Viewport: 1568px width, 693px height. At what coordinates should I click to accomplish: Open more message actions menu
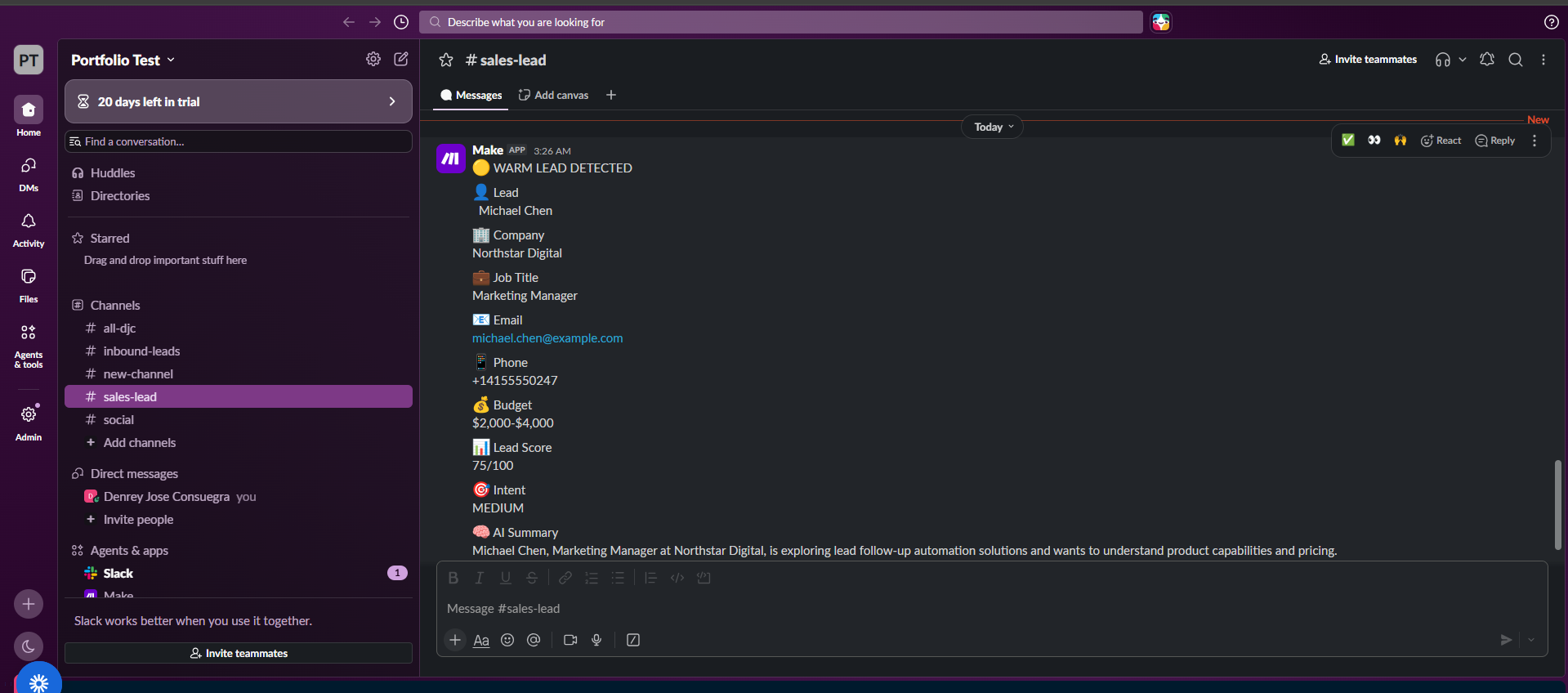point(1534,141)
